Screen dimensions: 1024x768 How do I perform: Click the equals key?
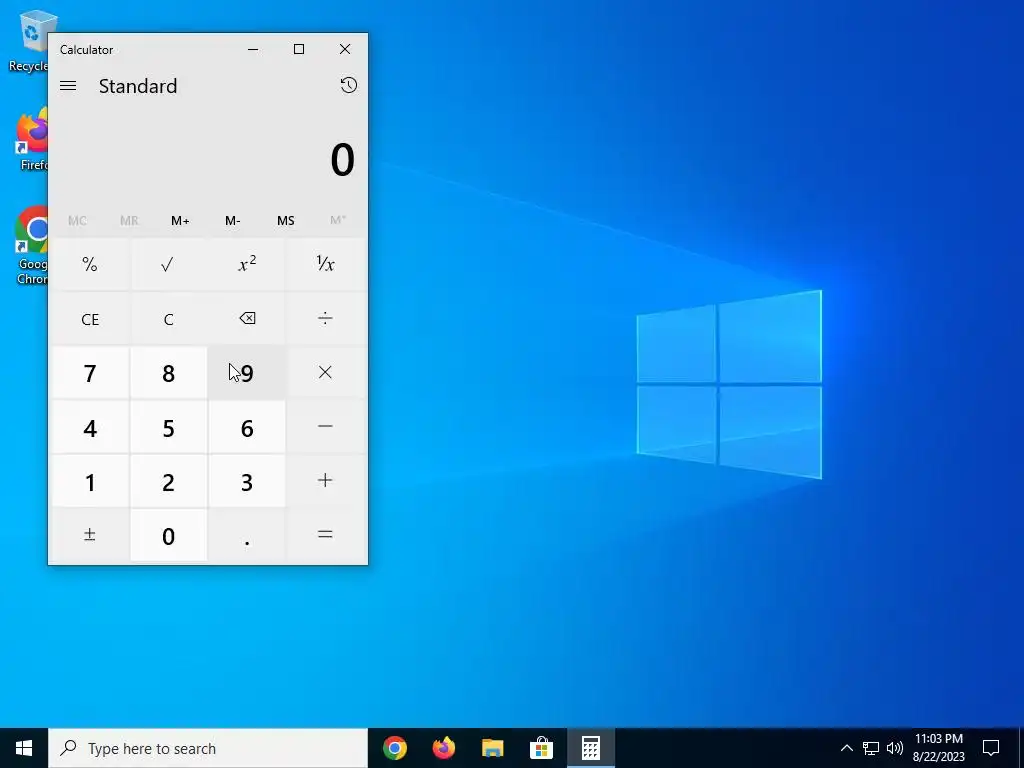pyautogui.click(x=325, y=536)
